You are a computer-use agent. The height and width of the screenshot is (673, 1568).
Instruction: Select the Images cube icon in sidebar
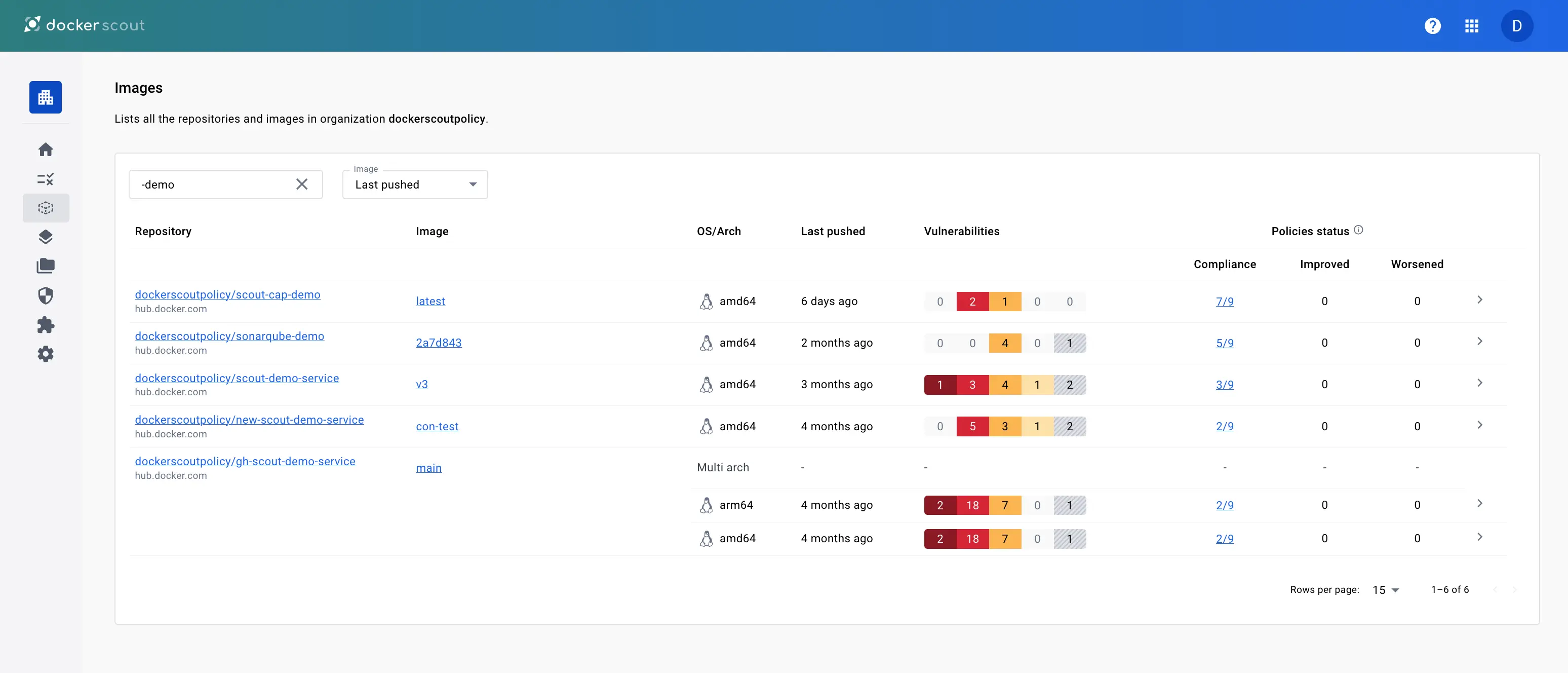coord(46,208)
